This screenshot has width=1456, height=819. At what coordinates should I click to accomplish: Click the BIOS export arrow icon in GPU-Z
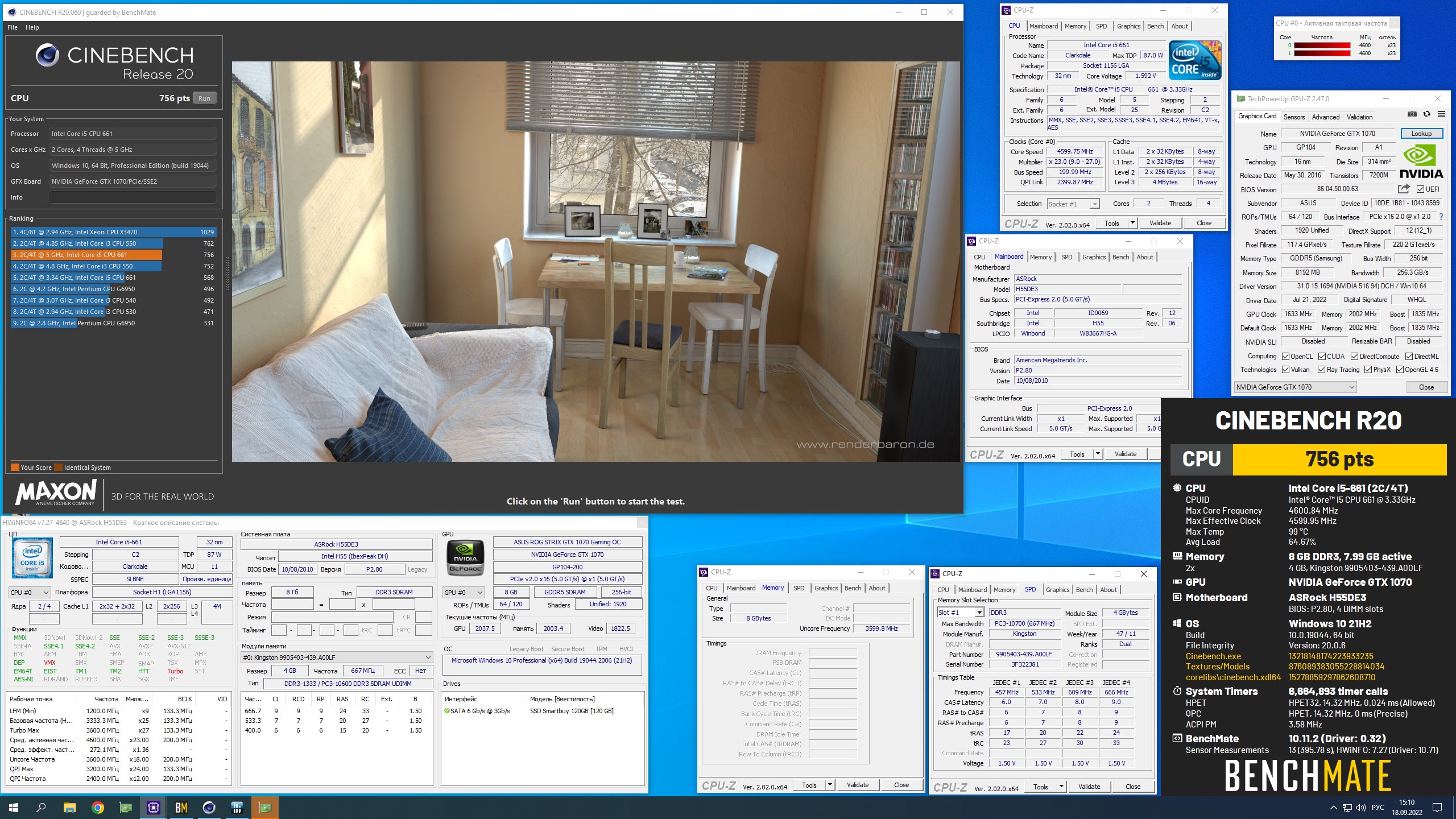pos(1404,189)
